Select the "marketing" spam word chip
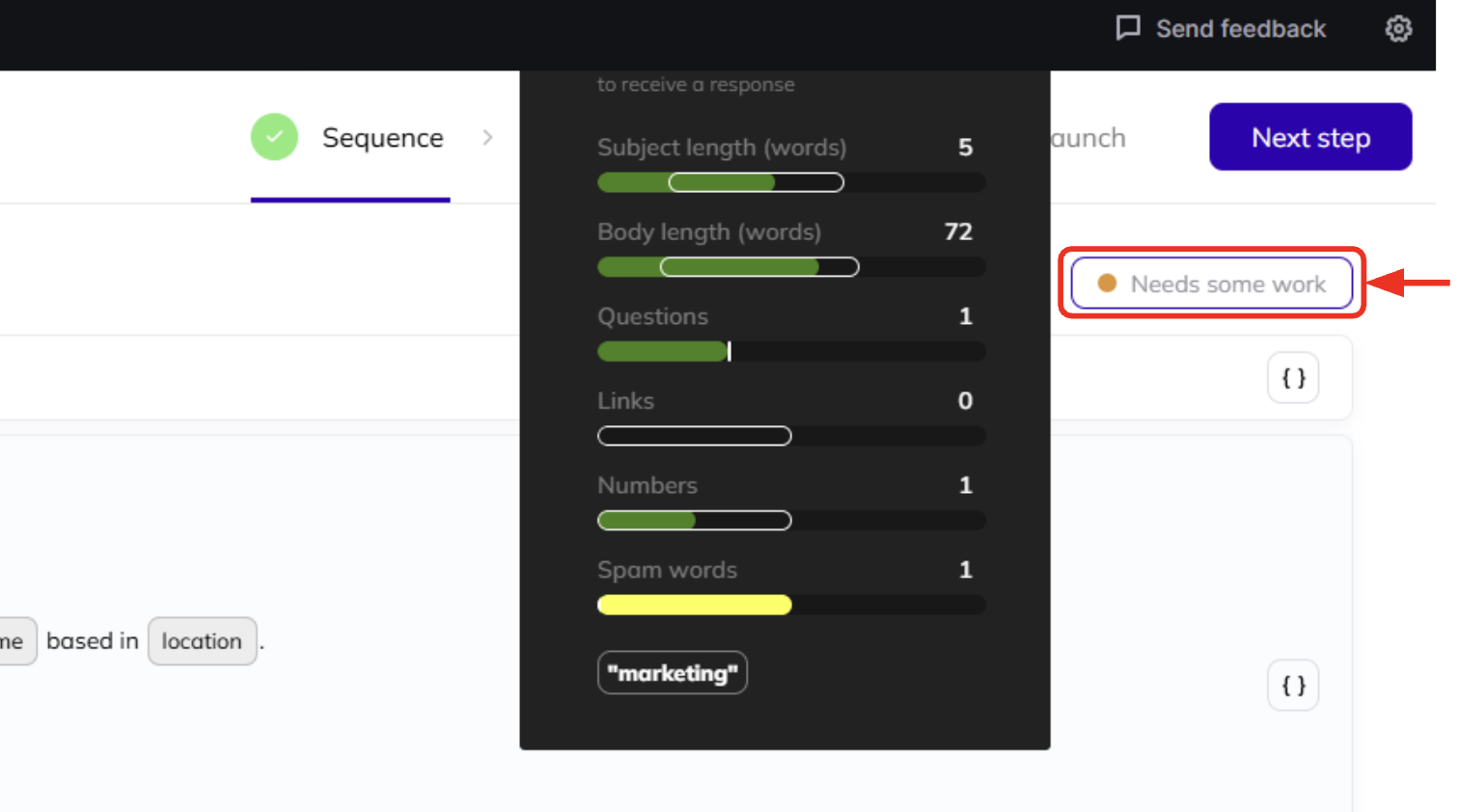Image resolution: width=1459 pixels, height=812 pixels. pyautogui.click(x=673, y=672)
